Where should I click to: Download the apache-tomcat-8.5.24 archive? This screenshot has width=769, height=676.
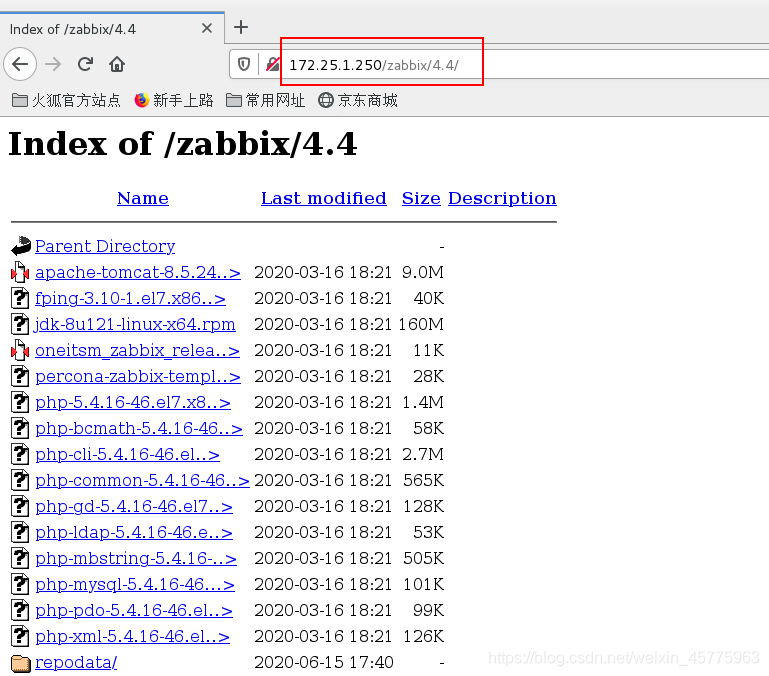(138, 272)
